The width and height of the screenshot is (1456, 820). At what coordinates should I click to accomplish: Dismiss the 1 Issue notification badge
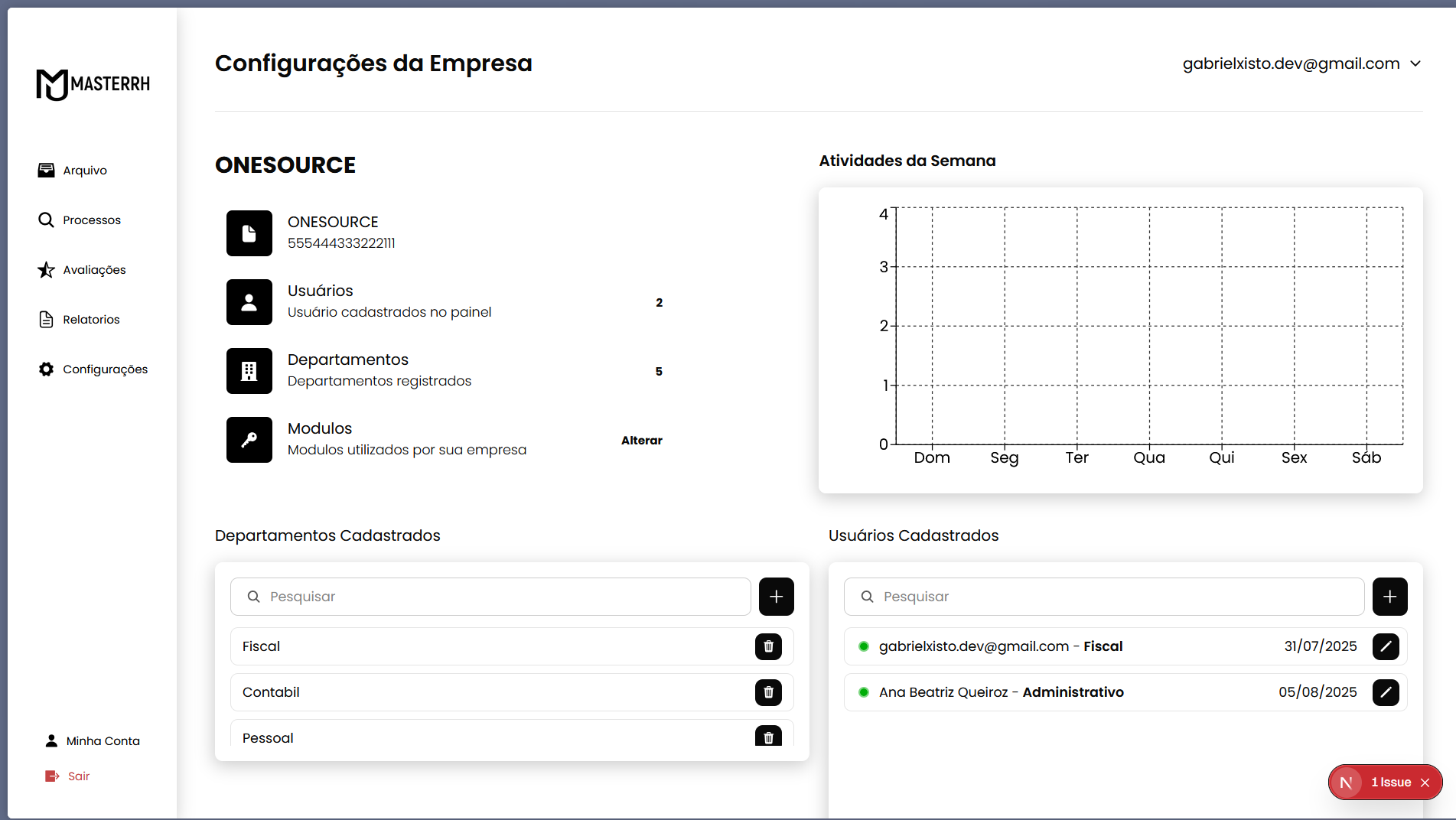1425,783
